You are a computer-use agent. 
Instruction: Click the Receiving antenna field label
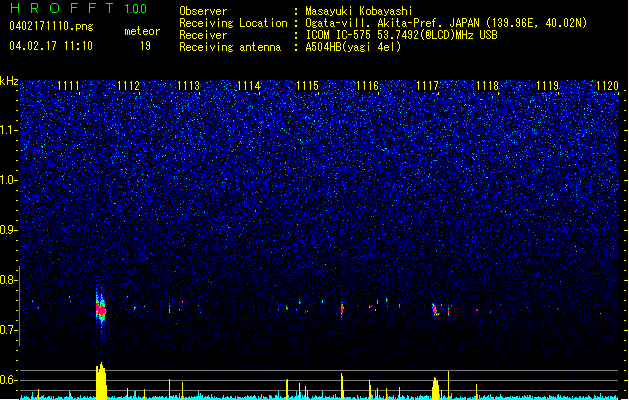(x=230, y=47)
